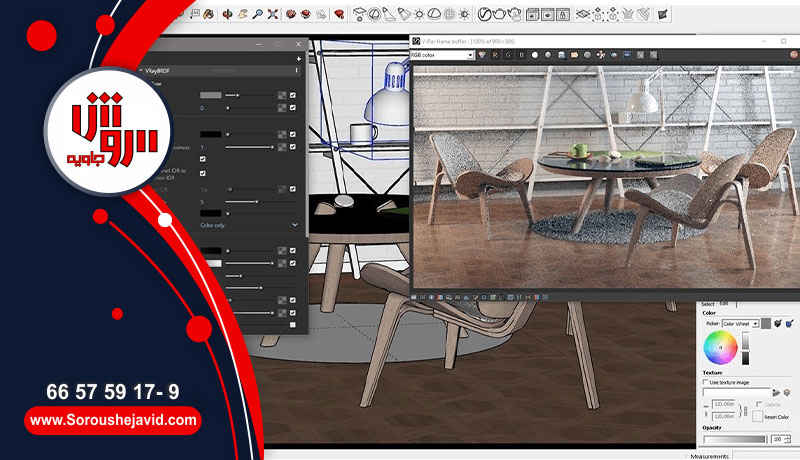The height and width of the screenshot is (460, 800).
Task: Click the frame buffer R channel button
Action: click(x=495, y=55)
